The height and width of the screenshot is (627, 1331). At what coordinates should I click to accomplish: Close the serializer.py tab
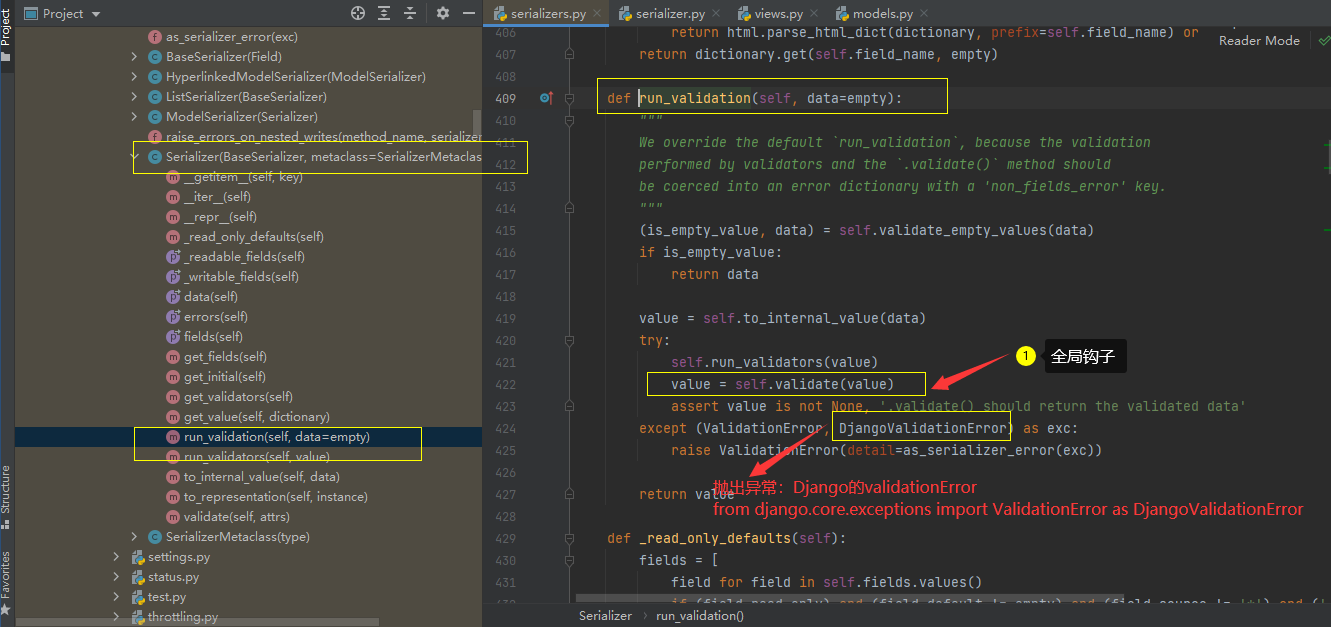(x=716, y=14)
